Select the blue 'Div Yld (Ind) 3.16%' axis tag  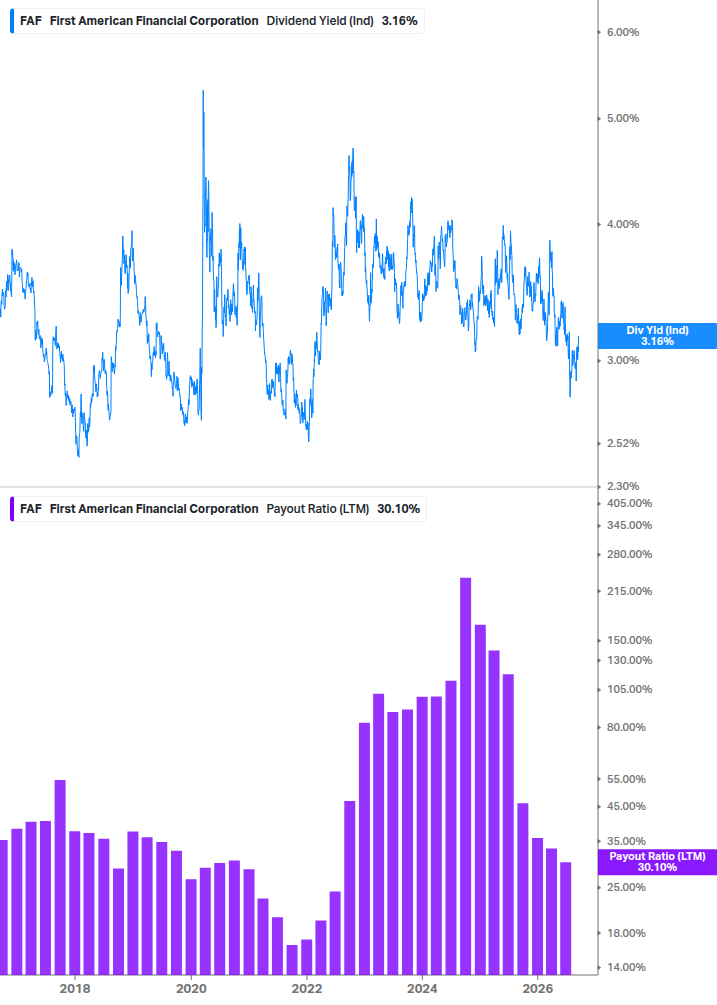tap(657, 336)
